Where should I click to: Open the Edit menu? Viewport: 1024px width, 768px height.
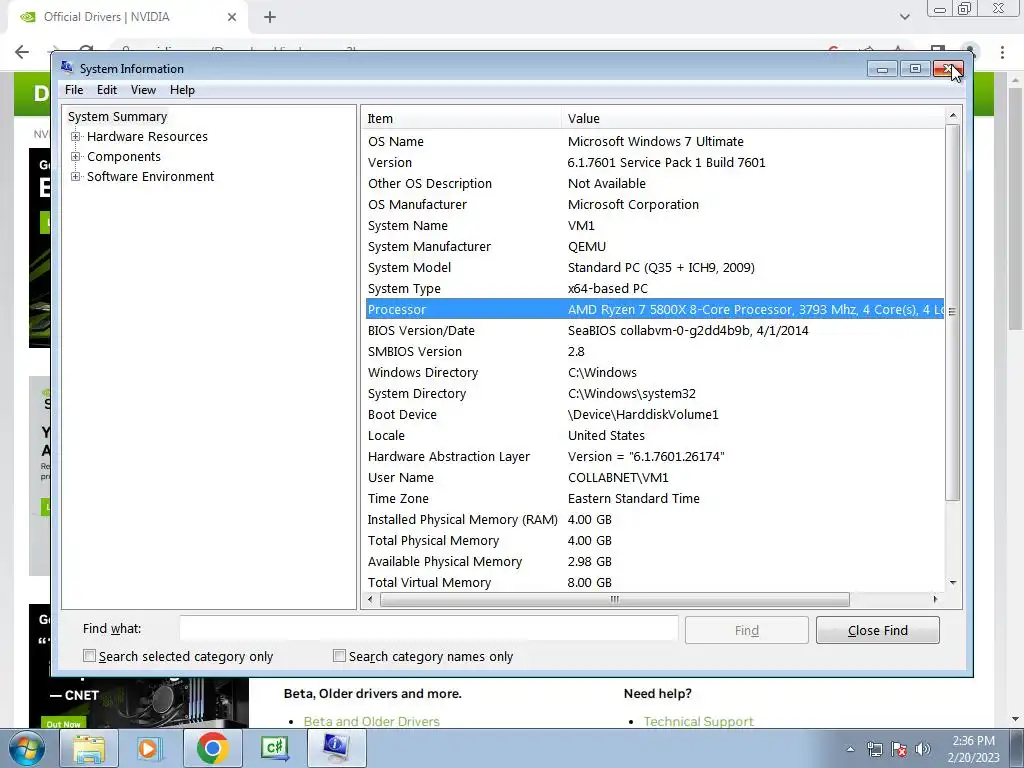106,90
